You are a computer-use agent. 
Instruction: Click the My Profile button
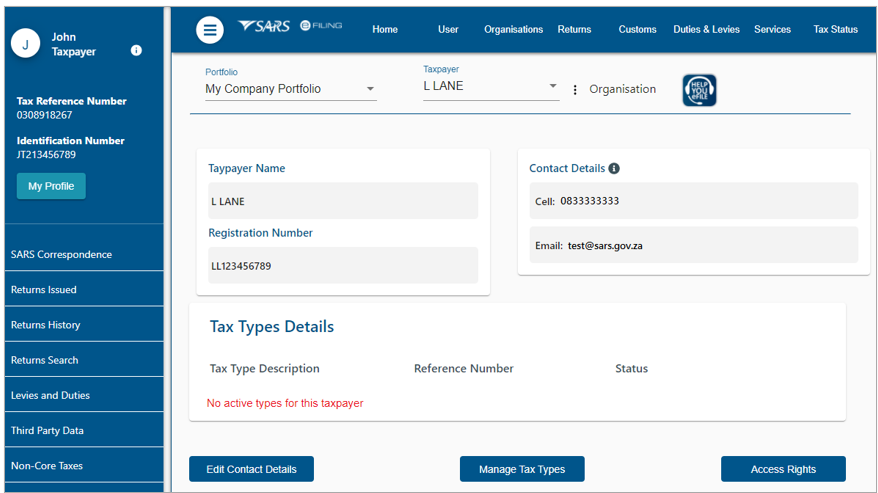[51, 186]
